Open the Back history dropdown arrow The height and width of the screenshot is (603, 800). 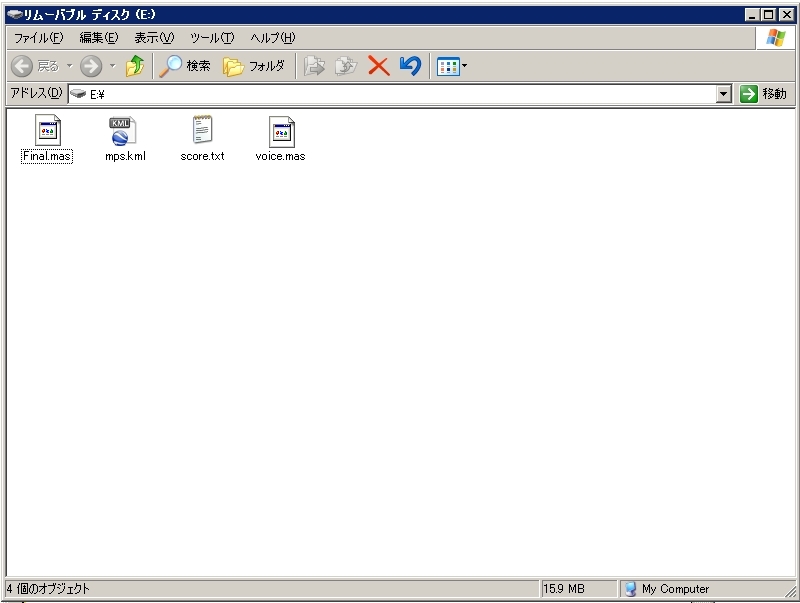[x=69, y=66]
